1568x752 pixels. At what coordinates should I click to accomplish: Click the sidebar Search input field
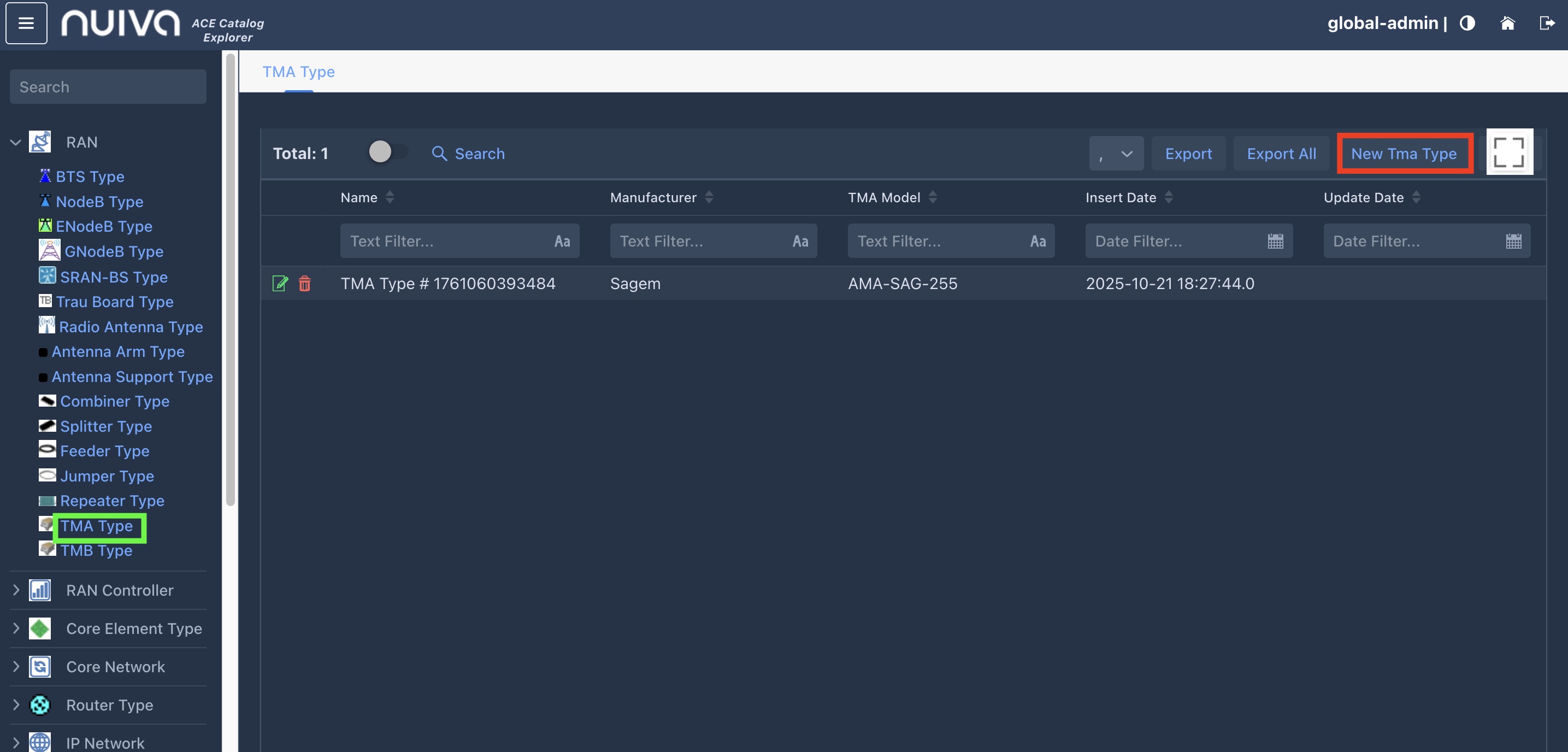click(x=108, y=87)
